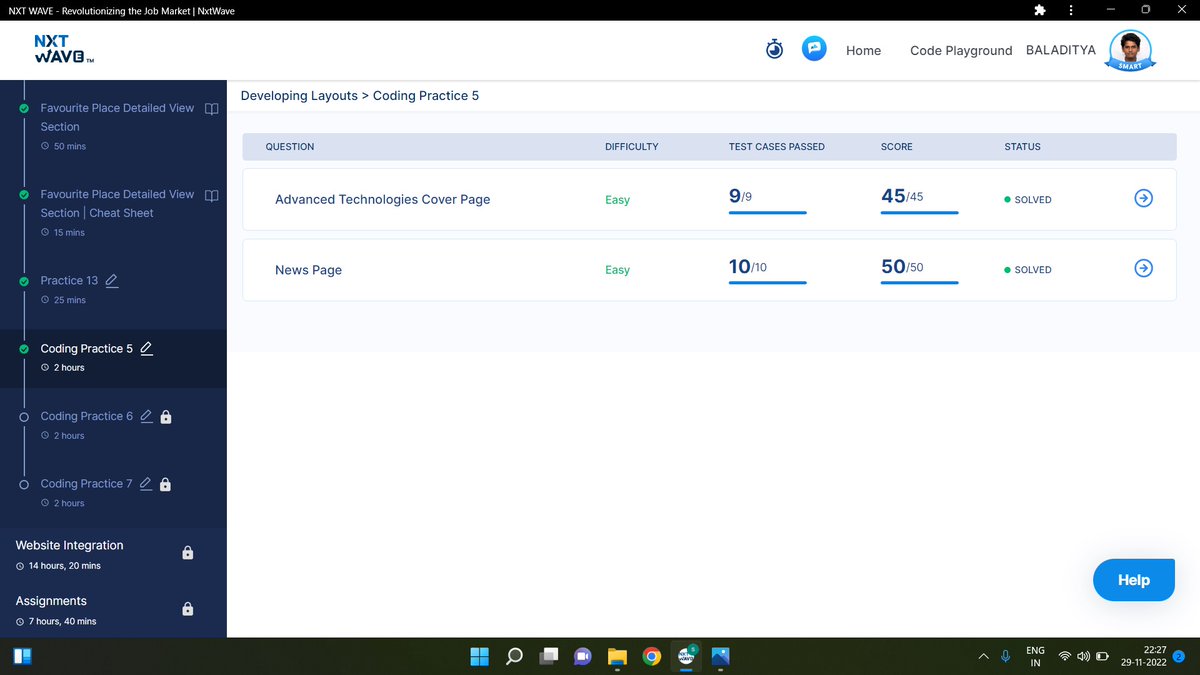1200x675 pixels.
Task: Click green checkmark for Practice 13
Action: coord(23,281)
